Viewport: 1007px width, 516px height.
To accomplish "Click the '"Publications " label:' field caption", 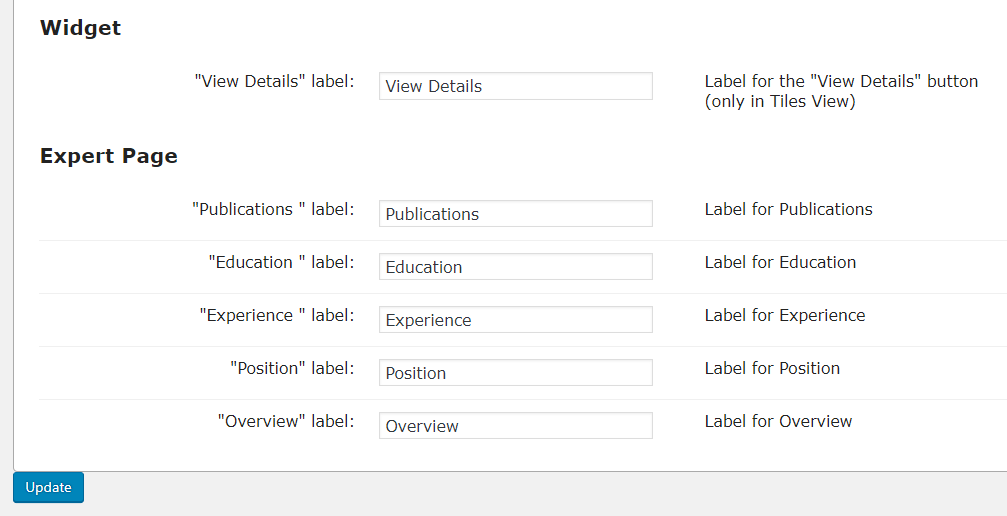I will point(273,209).
